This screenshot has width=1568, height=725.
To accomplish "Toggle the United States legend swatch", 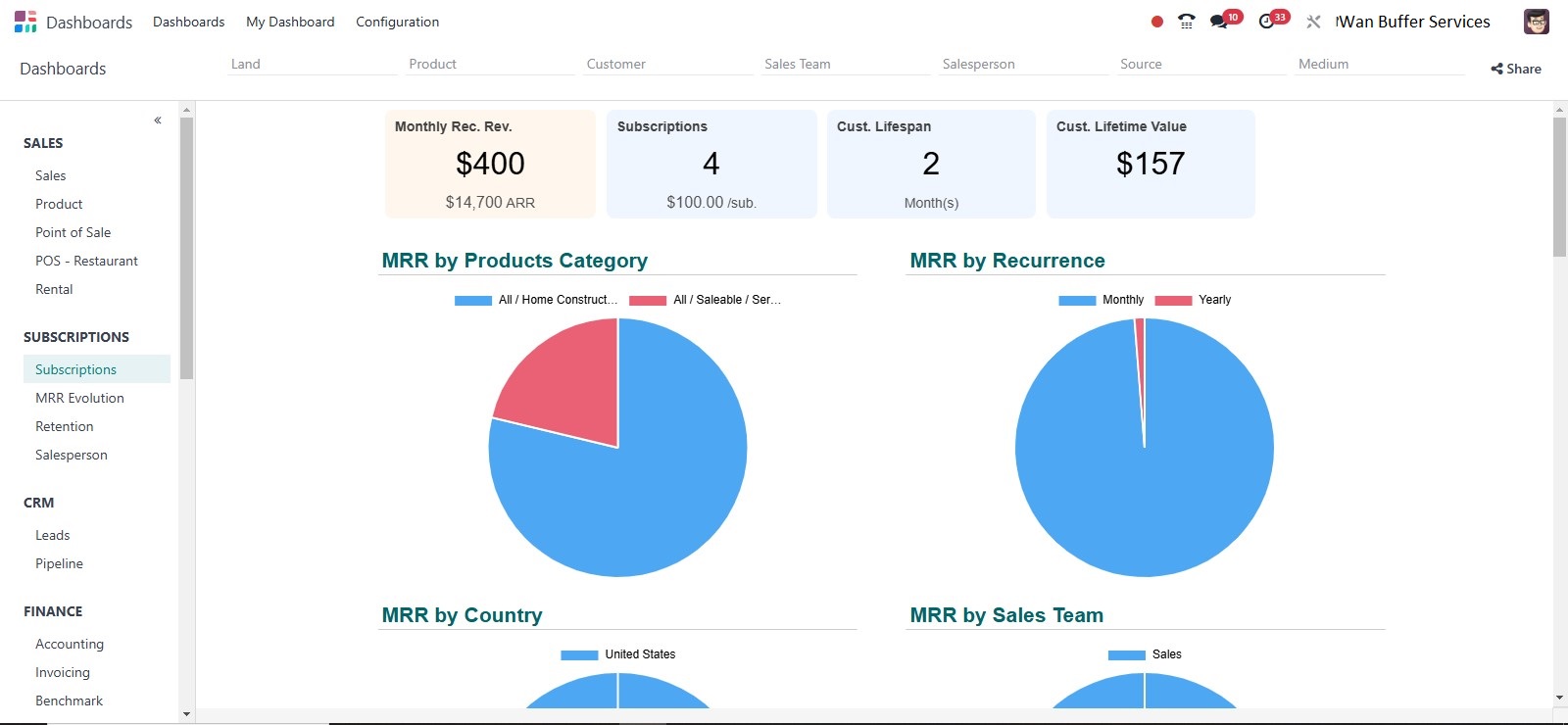I will (x=579, y=655).
